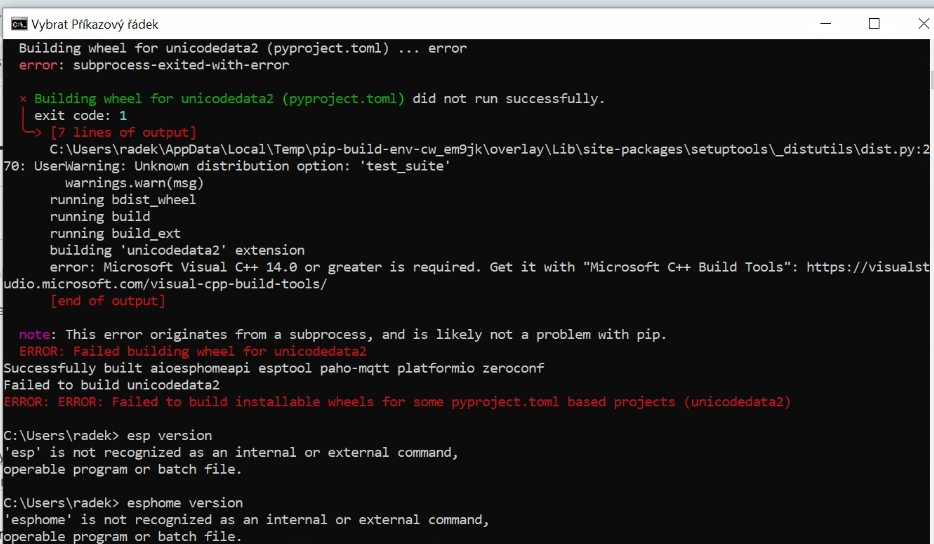Click "'esp' is not recognized" message
The image size is (934, 544).
pos(231,452)
